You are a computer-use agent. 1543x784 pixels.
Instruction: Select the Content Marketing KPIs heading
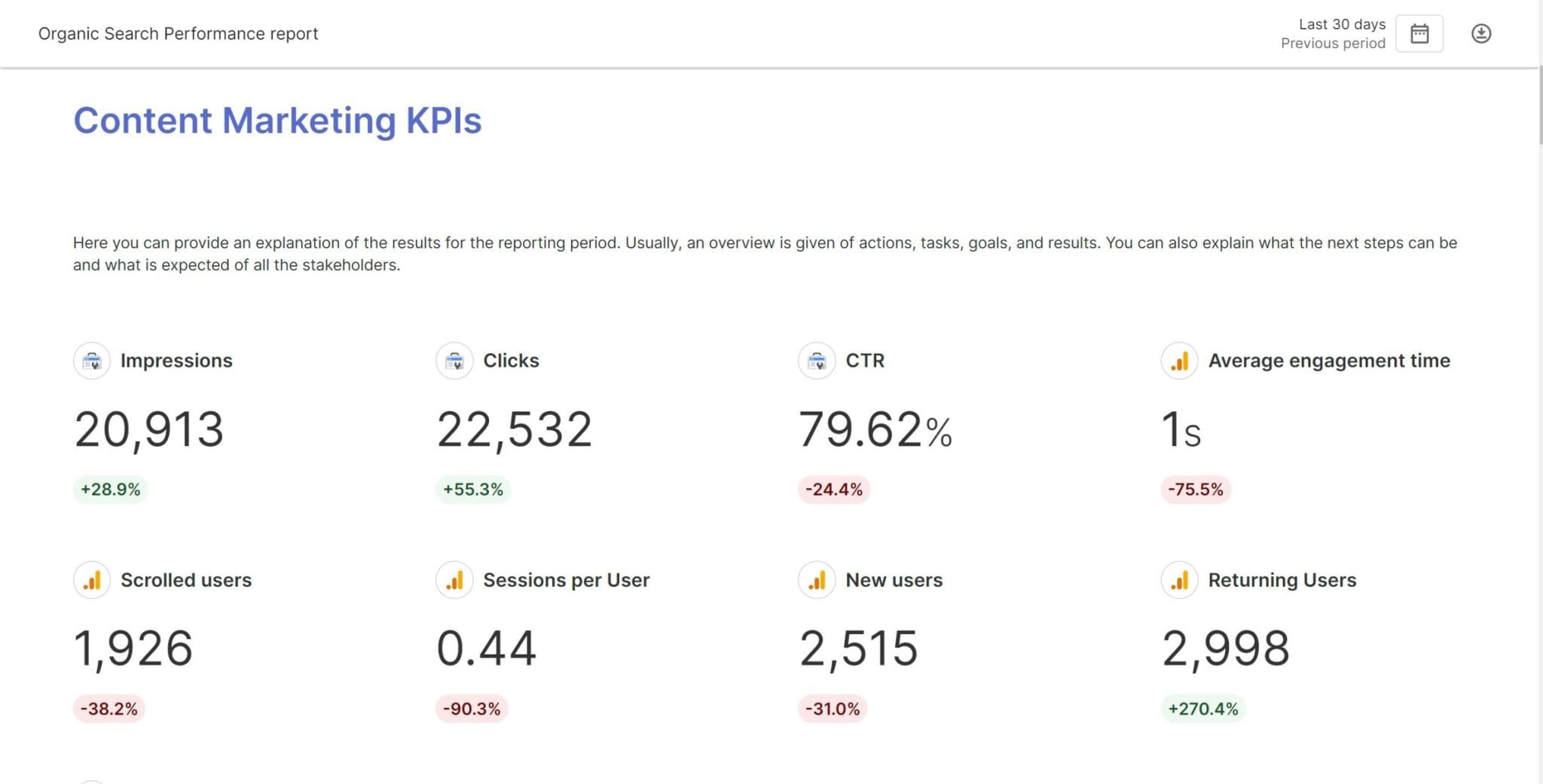[278, 120]
